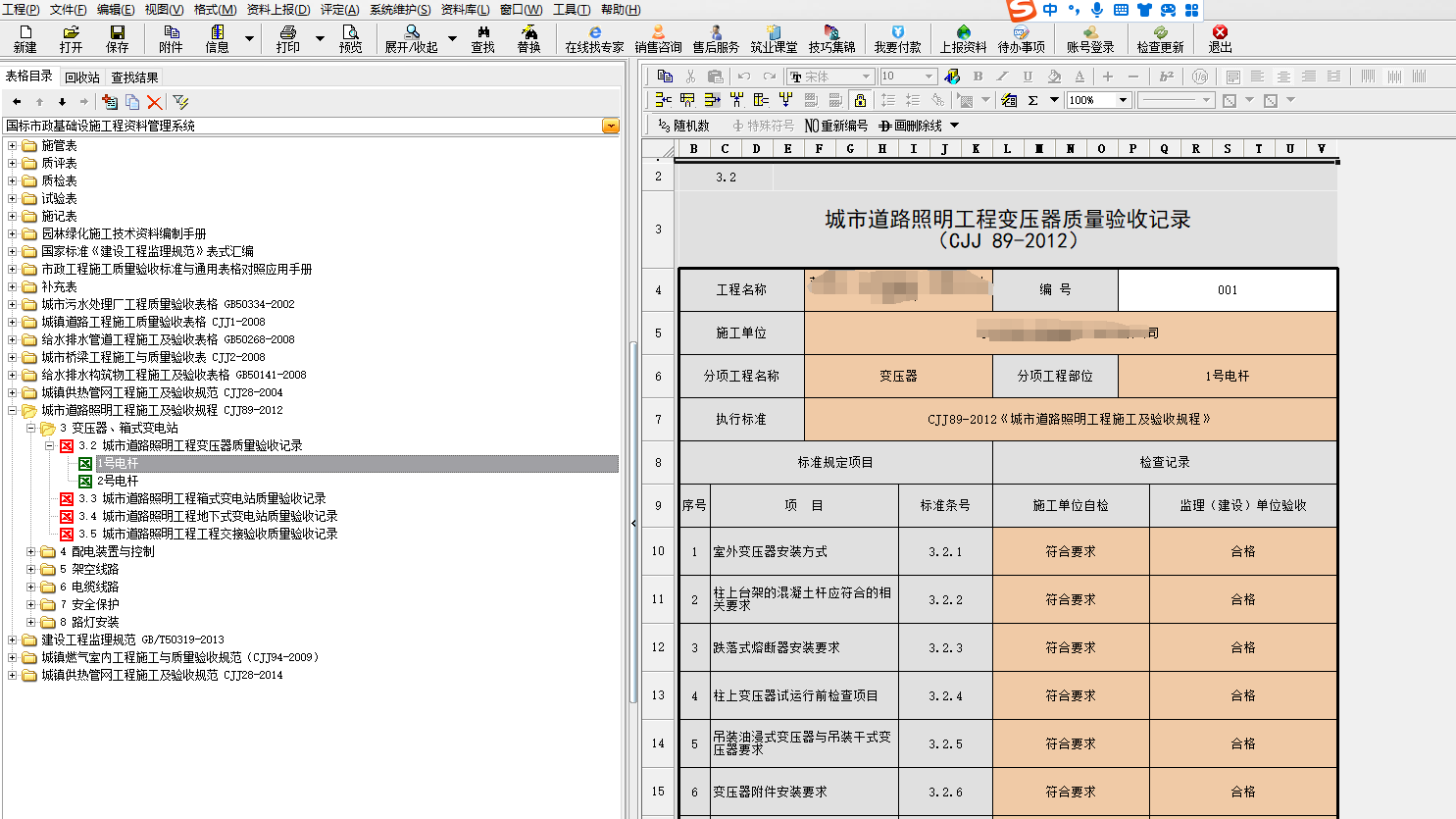Open the 工程(P) menu
1456x819 pixels.
21,9
